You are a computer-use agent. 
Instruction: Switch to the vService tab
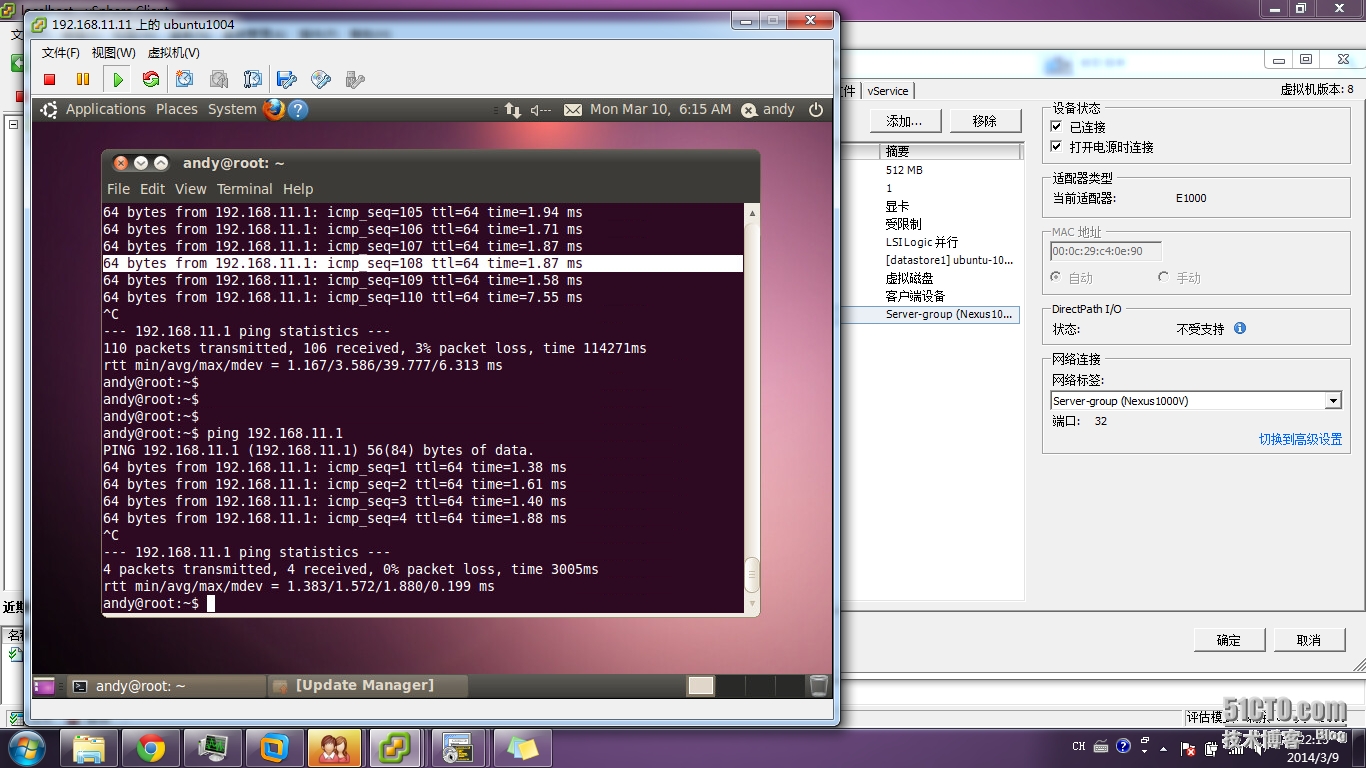[888, 91]
